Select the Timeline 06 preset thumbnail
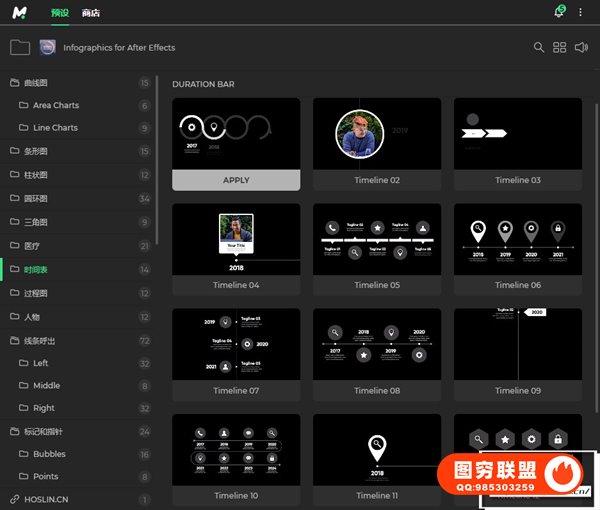Image resolution: width=600 pixels, height=510 pixels. coord(517,240)
